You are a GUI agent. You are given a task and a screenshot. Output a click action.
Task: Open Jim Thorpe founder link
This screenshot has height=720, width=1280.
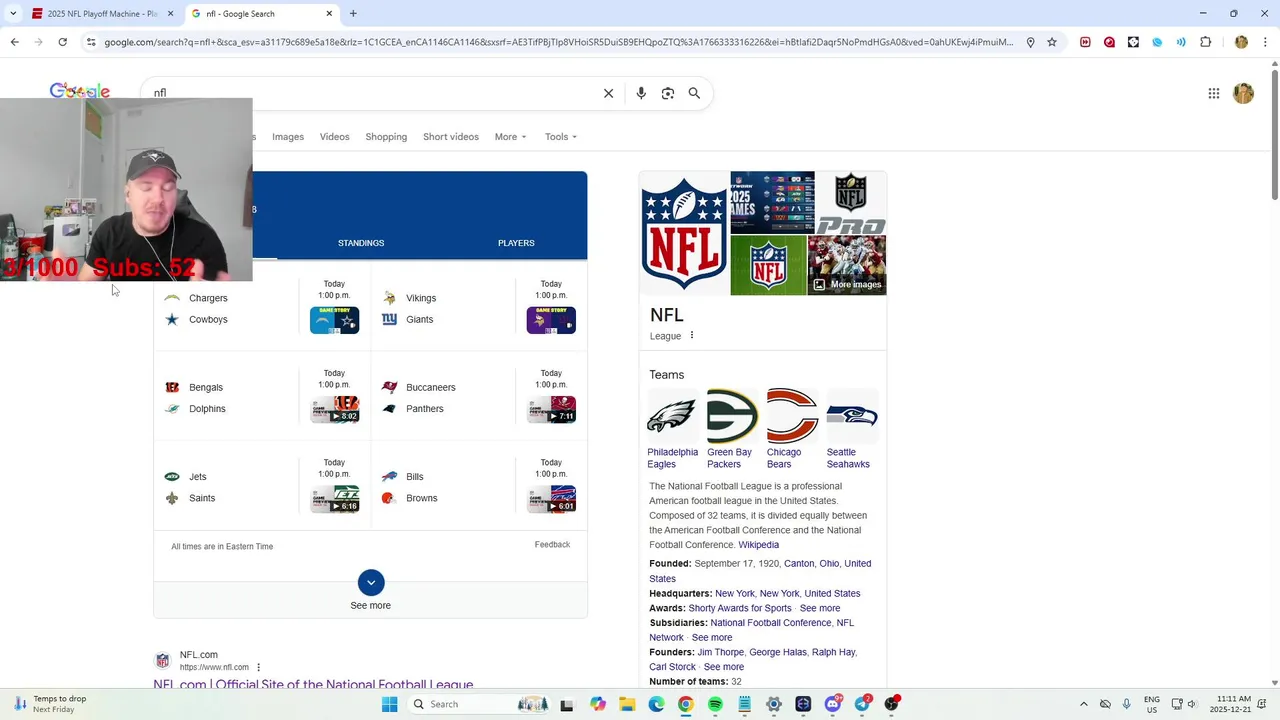coord(720,652)
